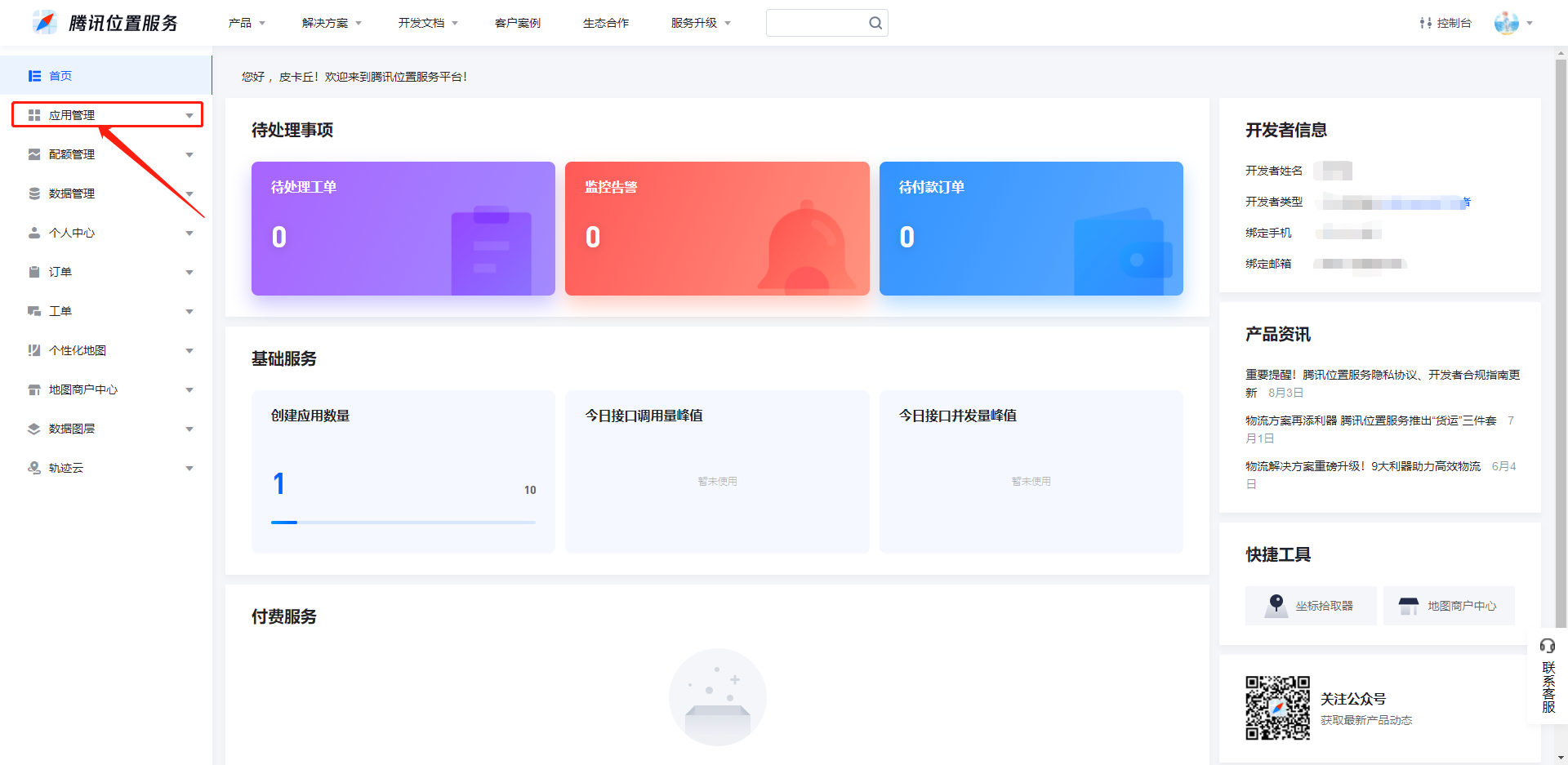Click the 应用管理 grid icon
Screen dimensions: 1568x765
pos(34,115)
